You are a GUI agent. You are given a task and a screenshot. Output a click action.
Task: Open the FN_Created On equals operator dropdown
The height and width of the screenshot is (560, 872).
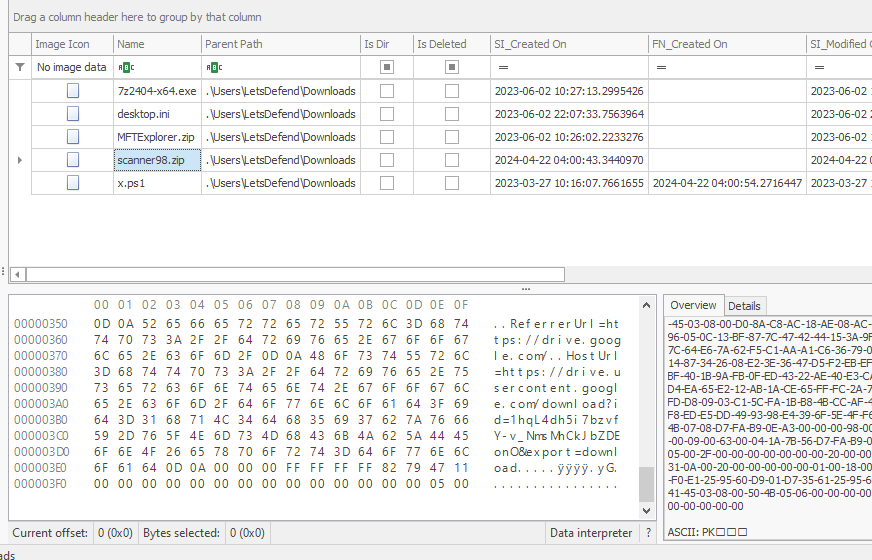(660, 67)
